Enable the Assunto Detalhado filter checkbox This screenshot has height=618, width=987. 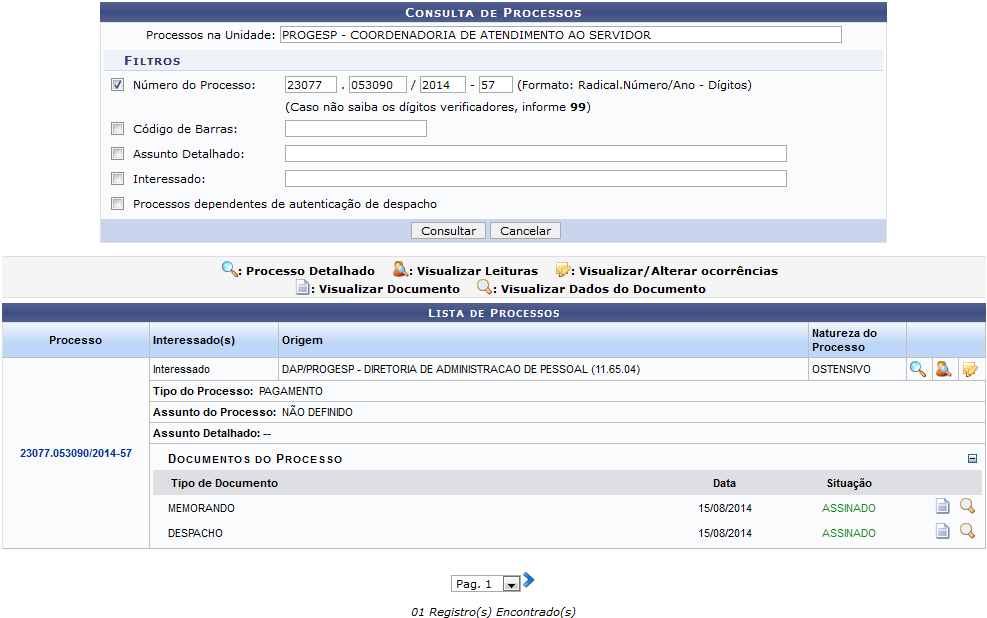(x=118, y=154)
